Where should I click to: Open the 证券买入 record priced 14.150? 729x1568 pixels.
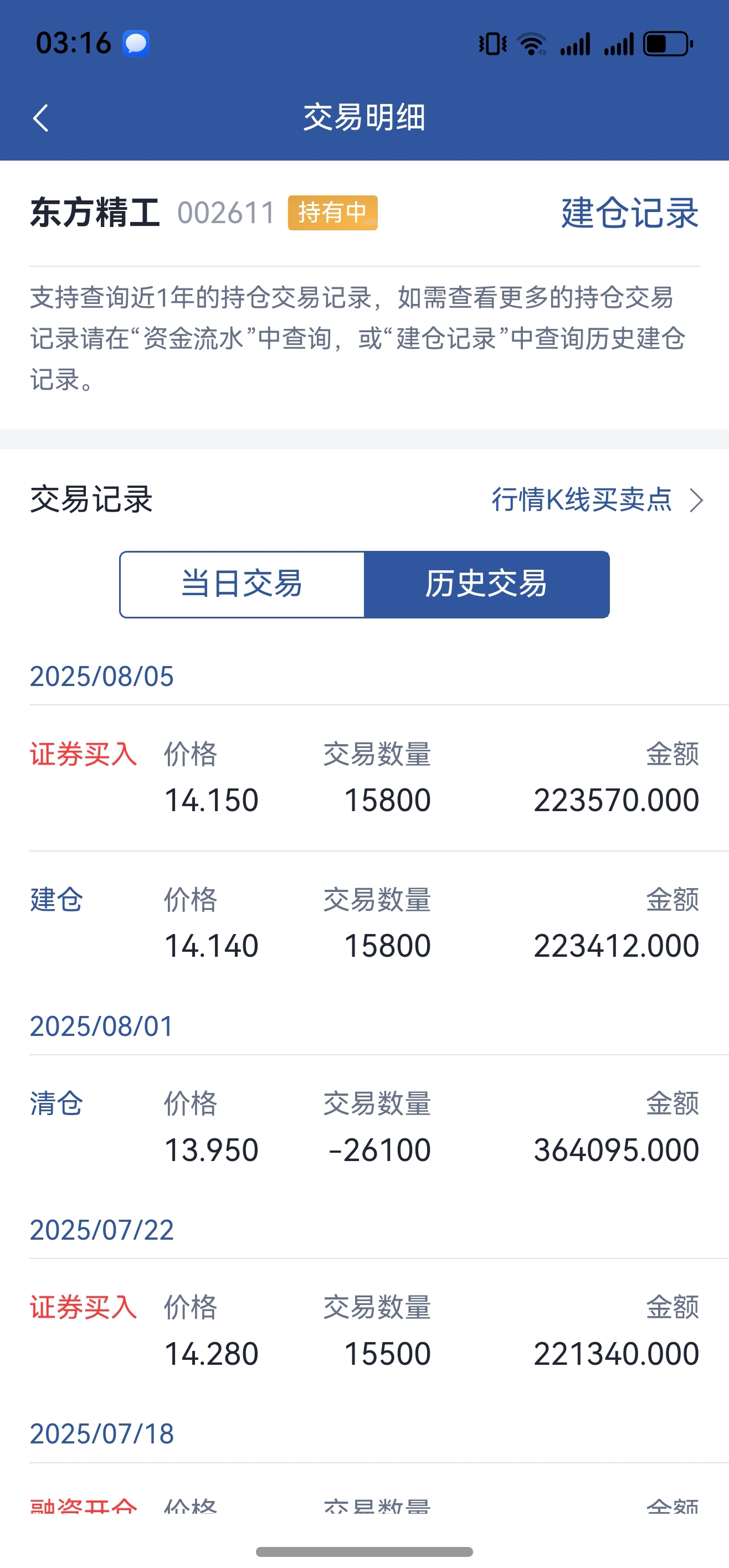(364, 778)
